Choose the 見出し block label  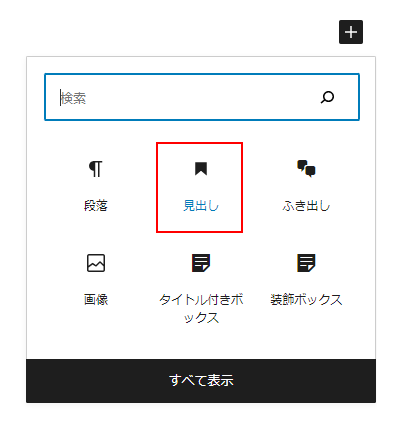click(x=201, y=206)
